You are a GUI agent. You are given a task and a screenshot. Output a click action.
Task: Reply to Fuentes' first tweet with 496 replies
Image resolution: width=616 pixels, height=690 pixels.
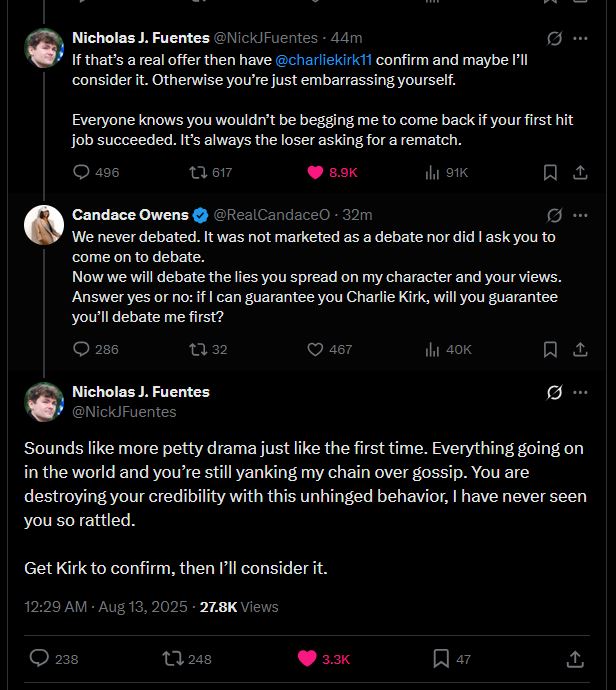point(83,172)
